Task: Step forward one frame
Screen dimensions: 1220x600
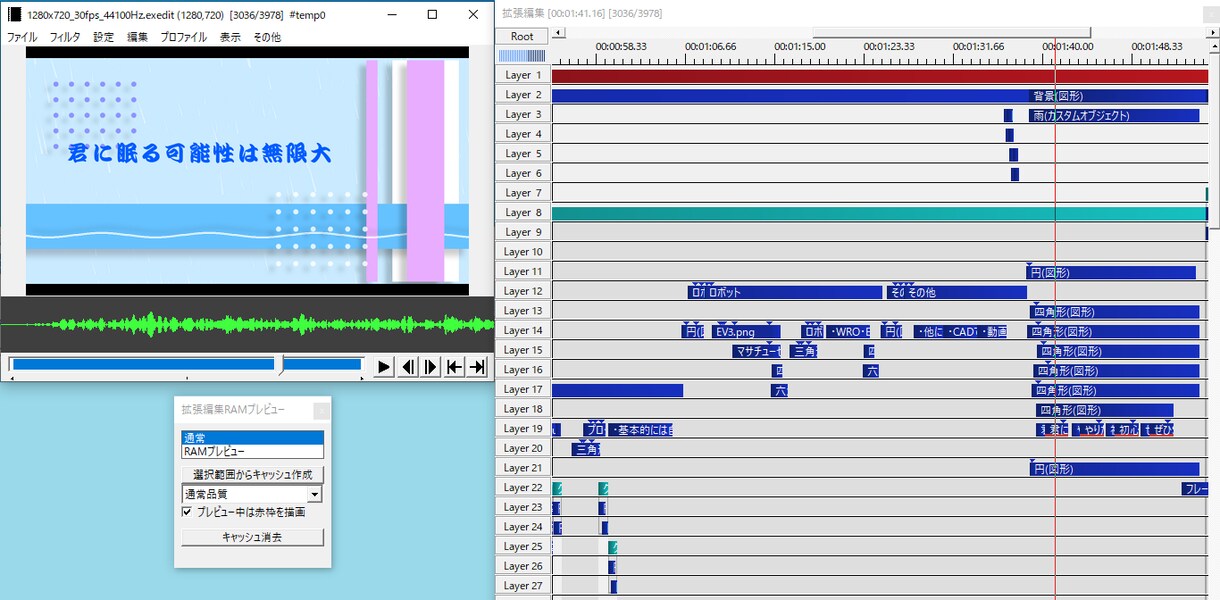Action: (431, 367)
